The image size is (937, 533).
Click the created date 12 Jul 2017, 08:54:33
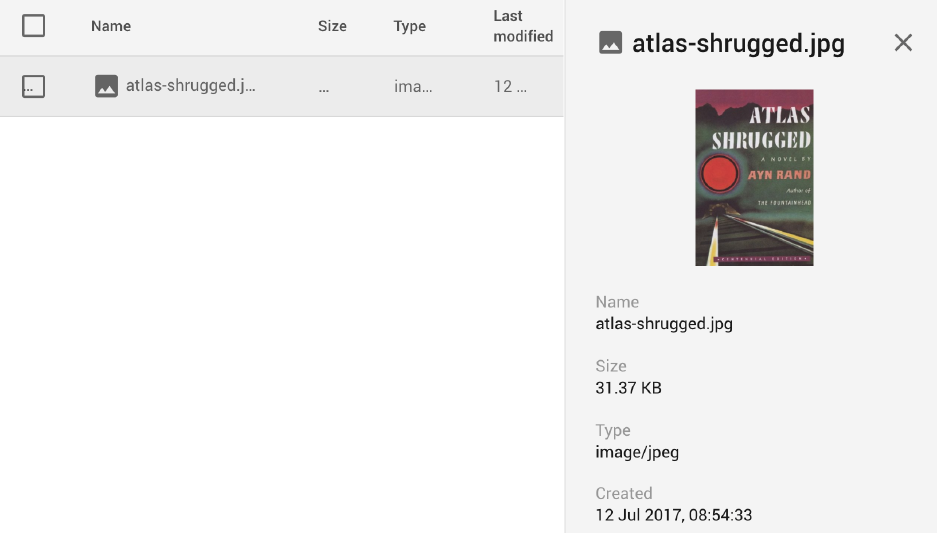(x=673, y=515)
